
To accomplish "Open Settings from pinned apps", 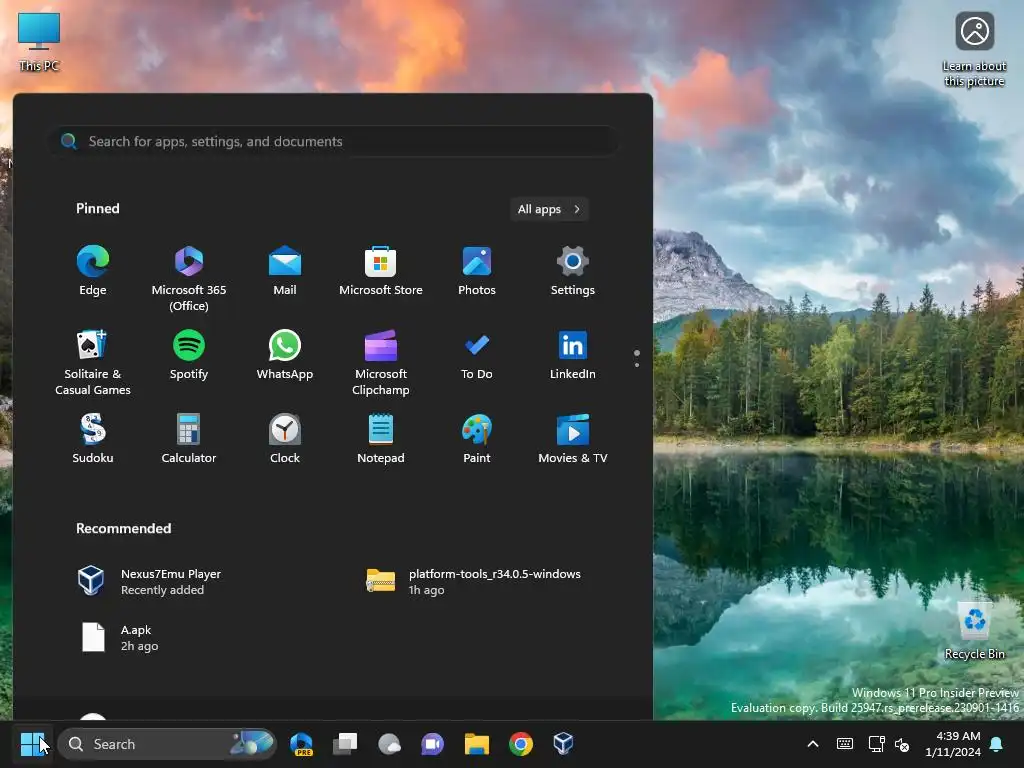I will point(573,271).
